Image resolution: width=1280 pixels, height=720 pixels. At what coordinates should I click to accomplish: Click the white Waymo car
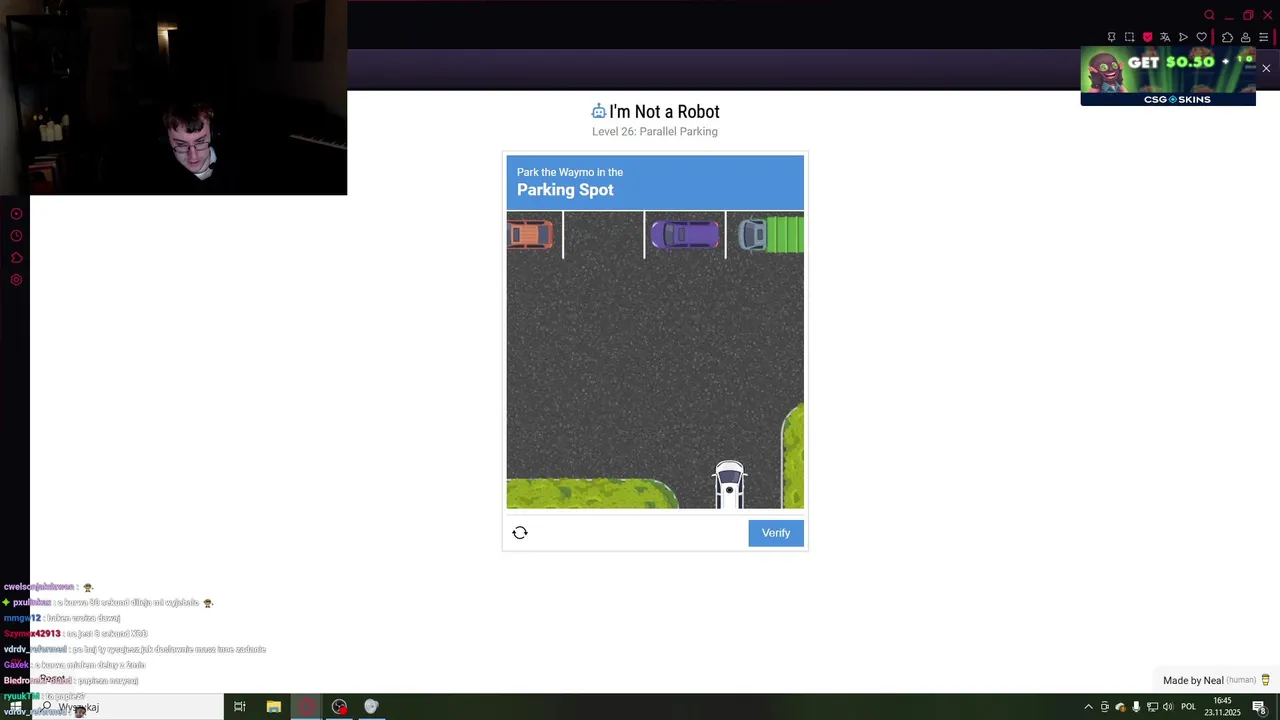pos(729,485)
